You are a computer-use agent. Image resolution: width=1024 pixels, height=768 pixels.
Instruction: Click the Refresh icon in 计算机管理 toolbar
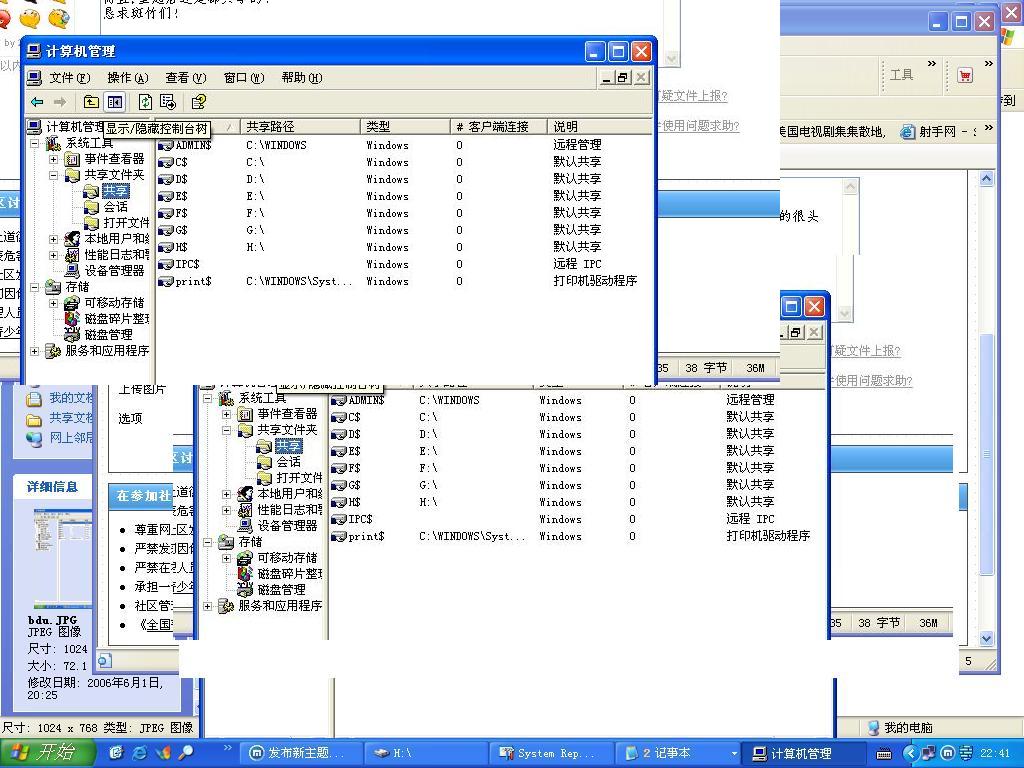point(145,102)
